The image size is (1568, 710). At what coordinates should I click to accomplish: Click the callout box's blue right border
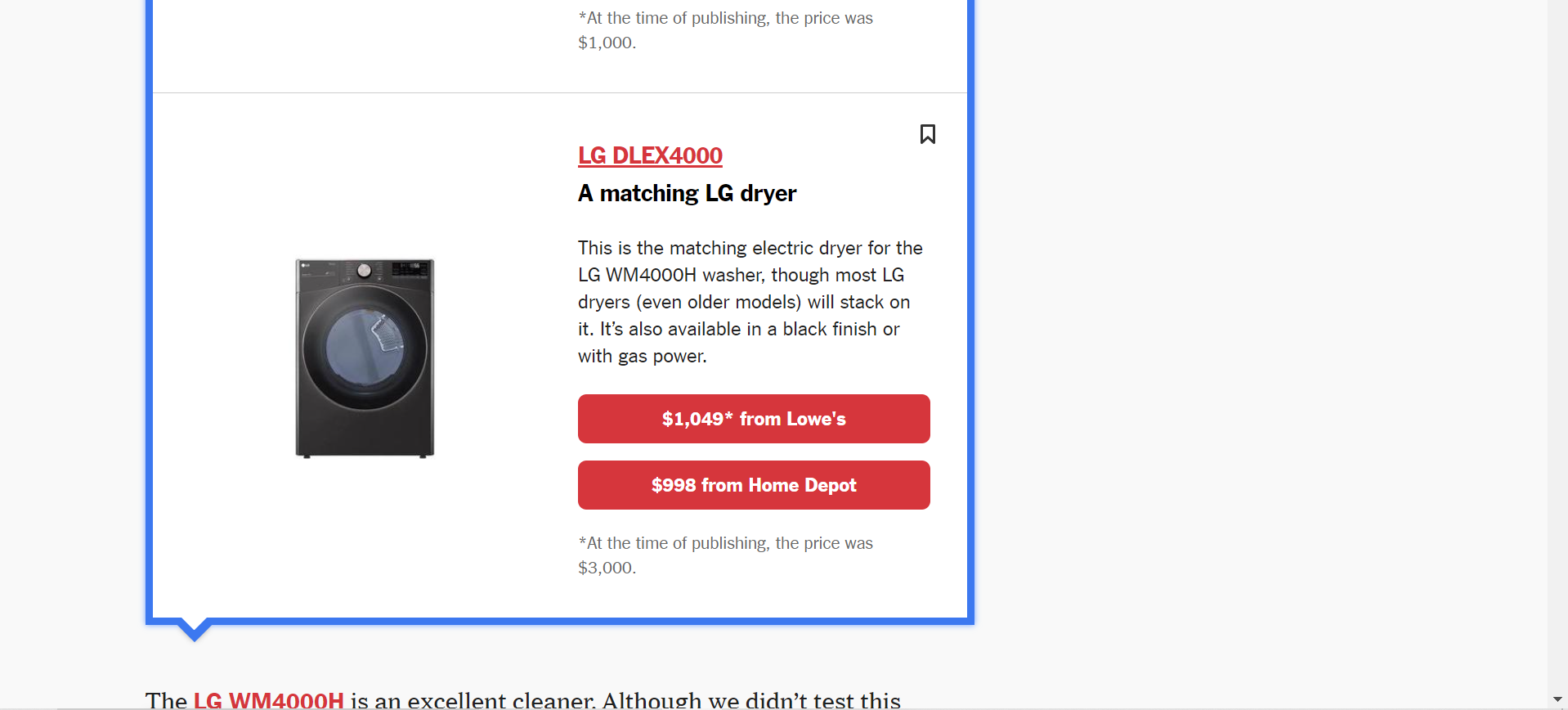click(970, 311)
